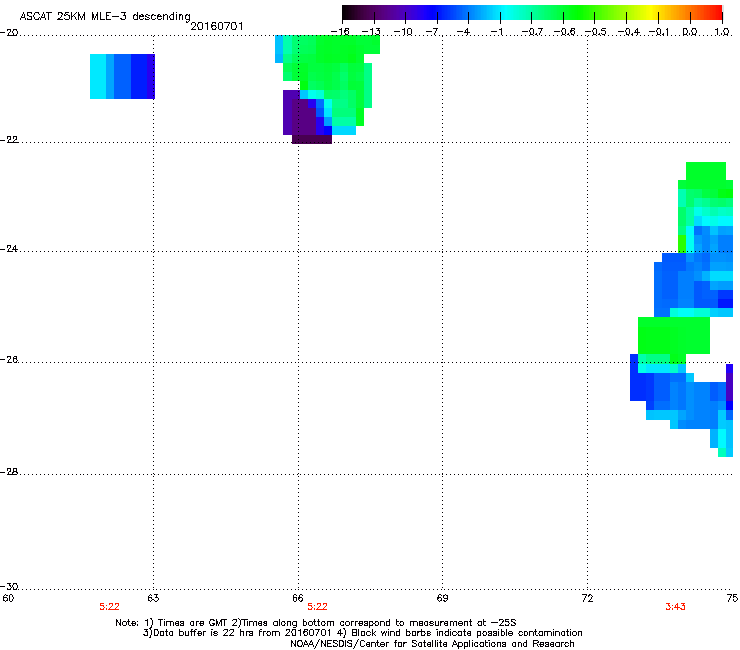Click the -20 latitude axis label

coord(9,33)
